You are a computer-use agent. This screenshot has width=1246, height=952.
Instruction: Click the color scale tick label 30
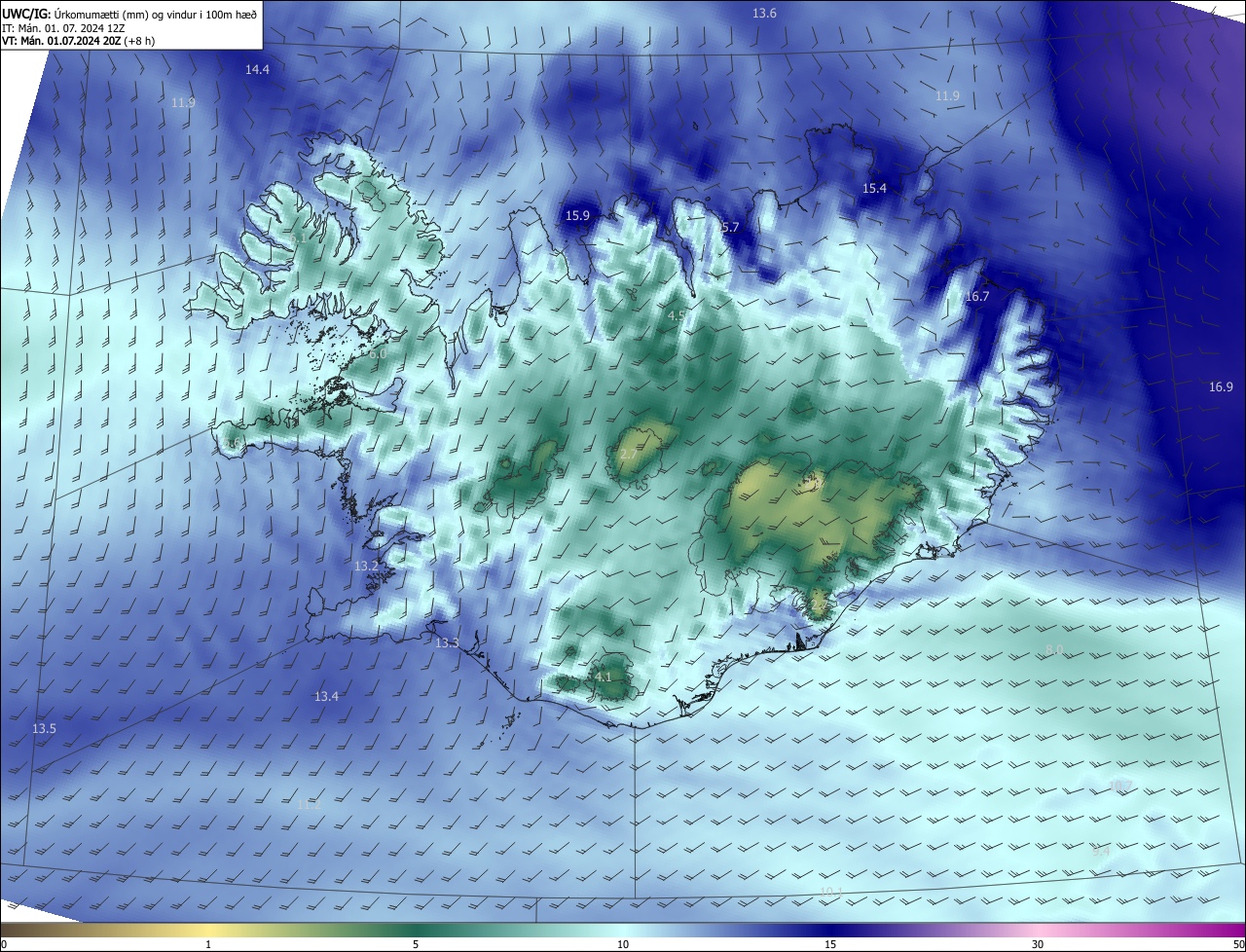click(1038, 945)
